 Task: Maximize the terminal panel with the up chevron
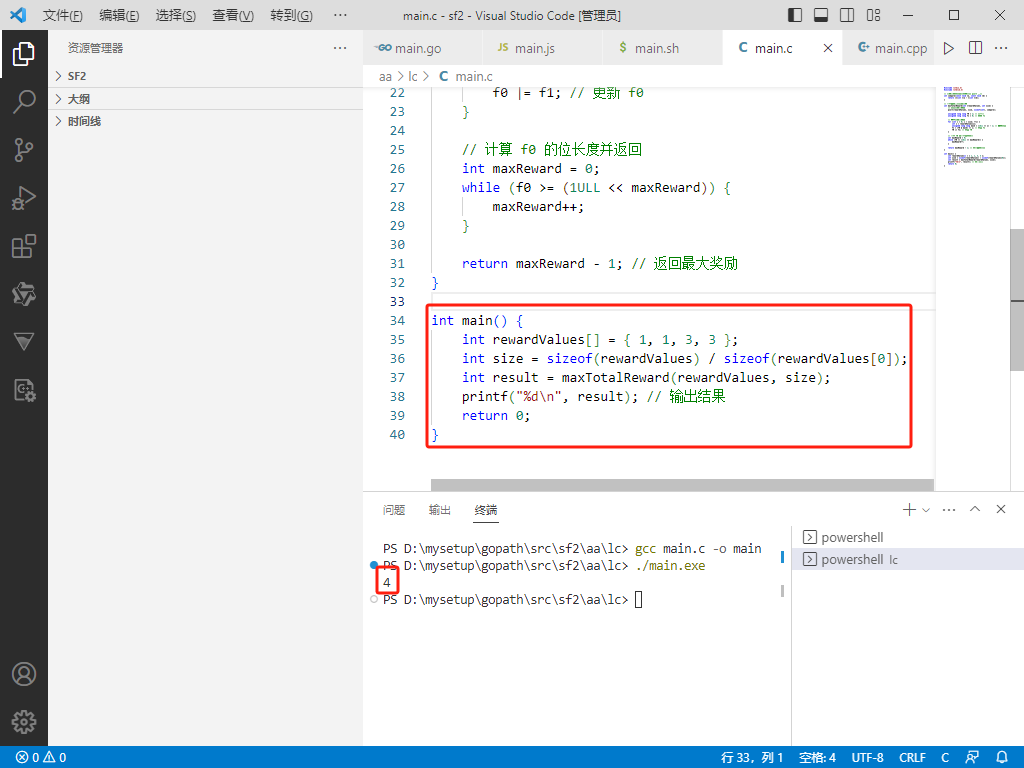[x=975, y=509]
